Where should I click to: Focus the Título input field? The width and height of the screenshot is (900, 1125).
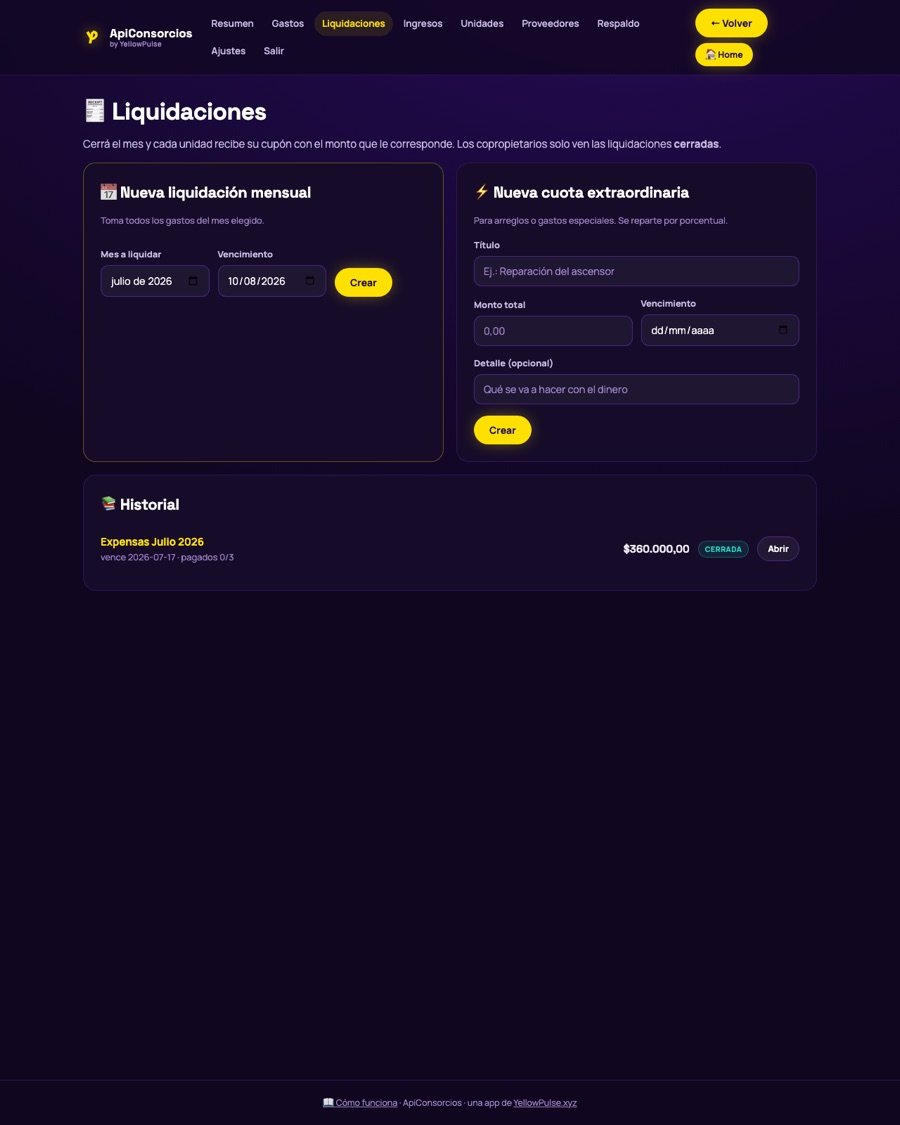(636, 271)
